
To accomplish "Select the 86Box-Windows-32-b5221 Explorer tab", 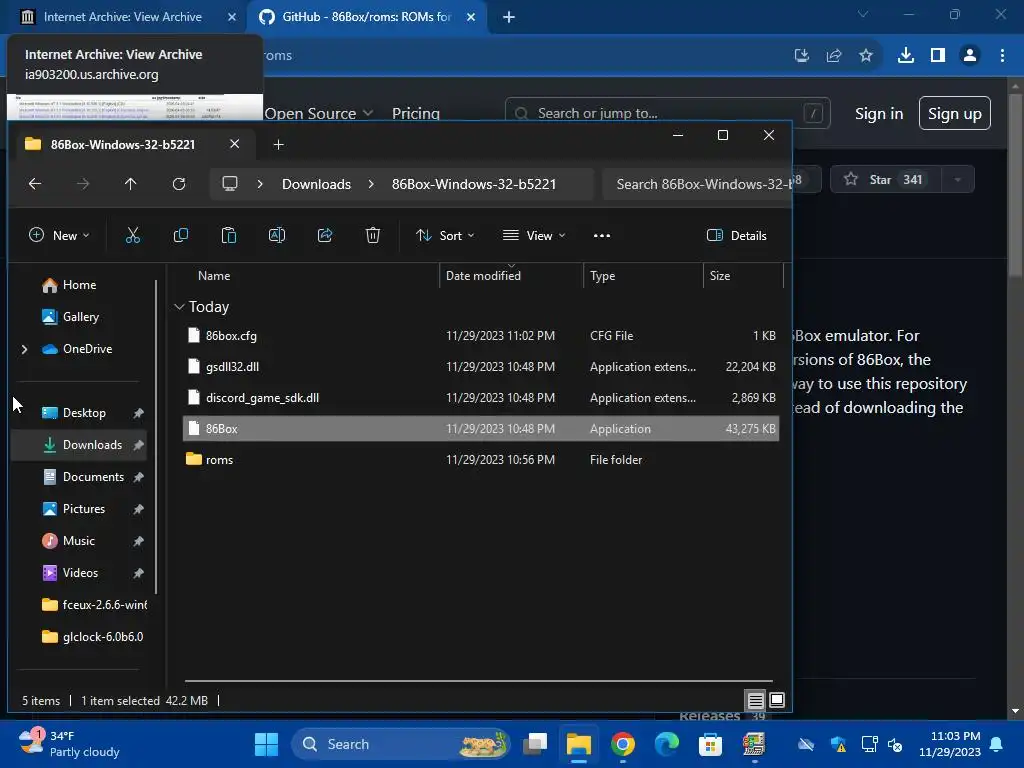I will click(x=123, y=145).
